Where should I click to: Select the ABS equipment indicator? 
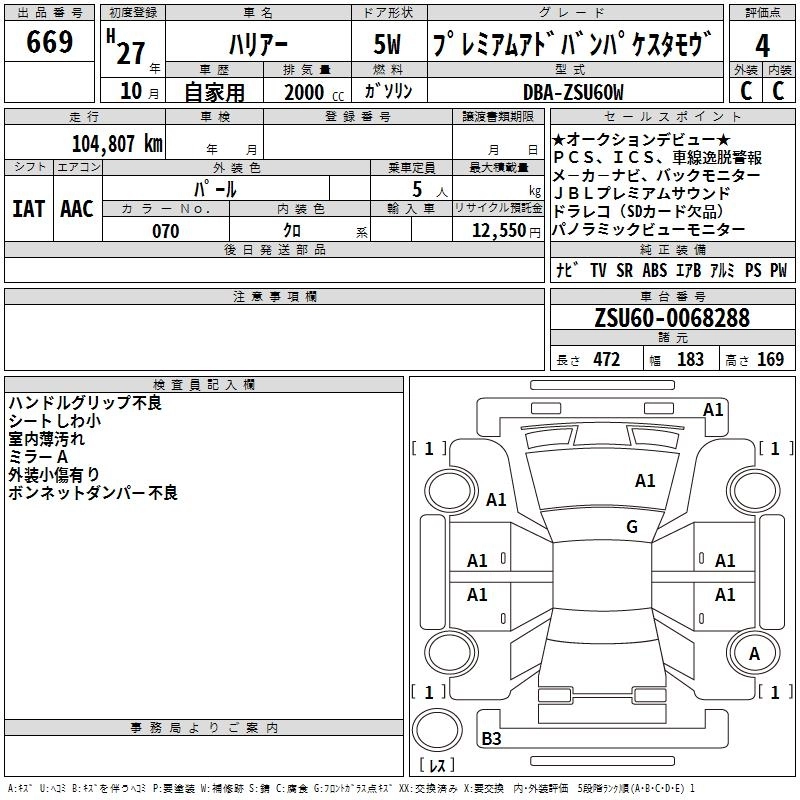654,270
